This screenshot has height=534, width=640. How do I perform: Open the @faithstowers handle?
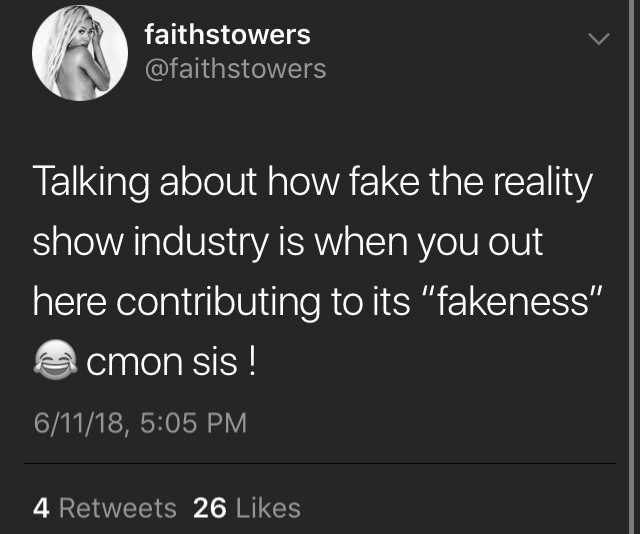tap(236, 69)
